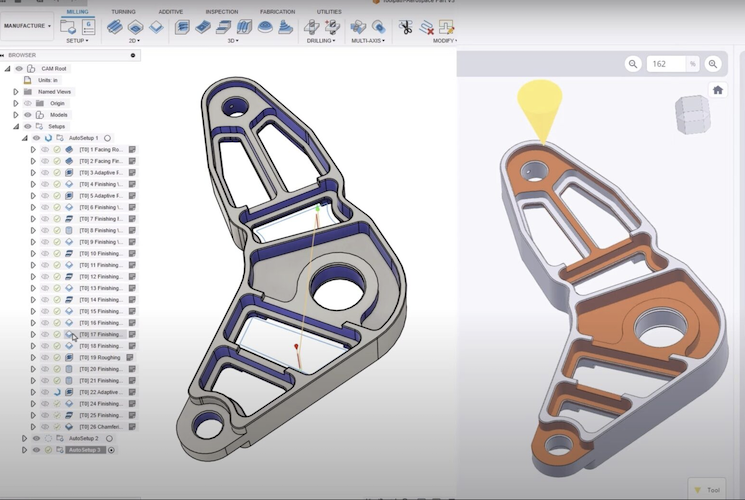
Task: Select the 3D Steep and Shallow icon
Action: (x=223, y=27)
